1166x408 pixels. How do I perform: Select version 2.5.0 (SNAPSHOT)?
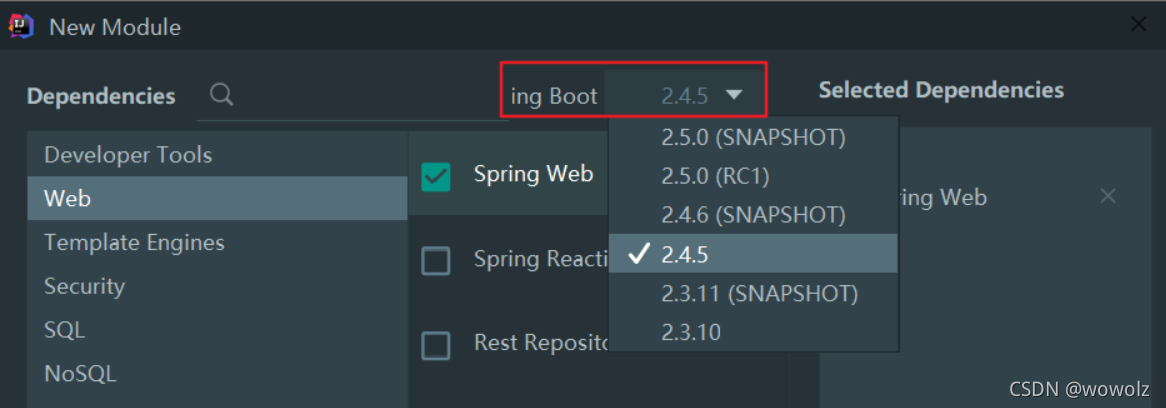(x=752, y=137)
